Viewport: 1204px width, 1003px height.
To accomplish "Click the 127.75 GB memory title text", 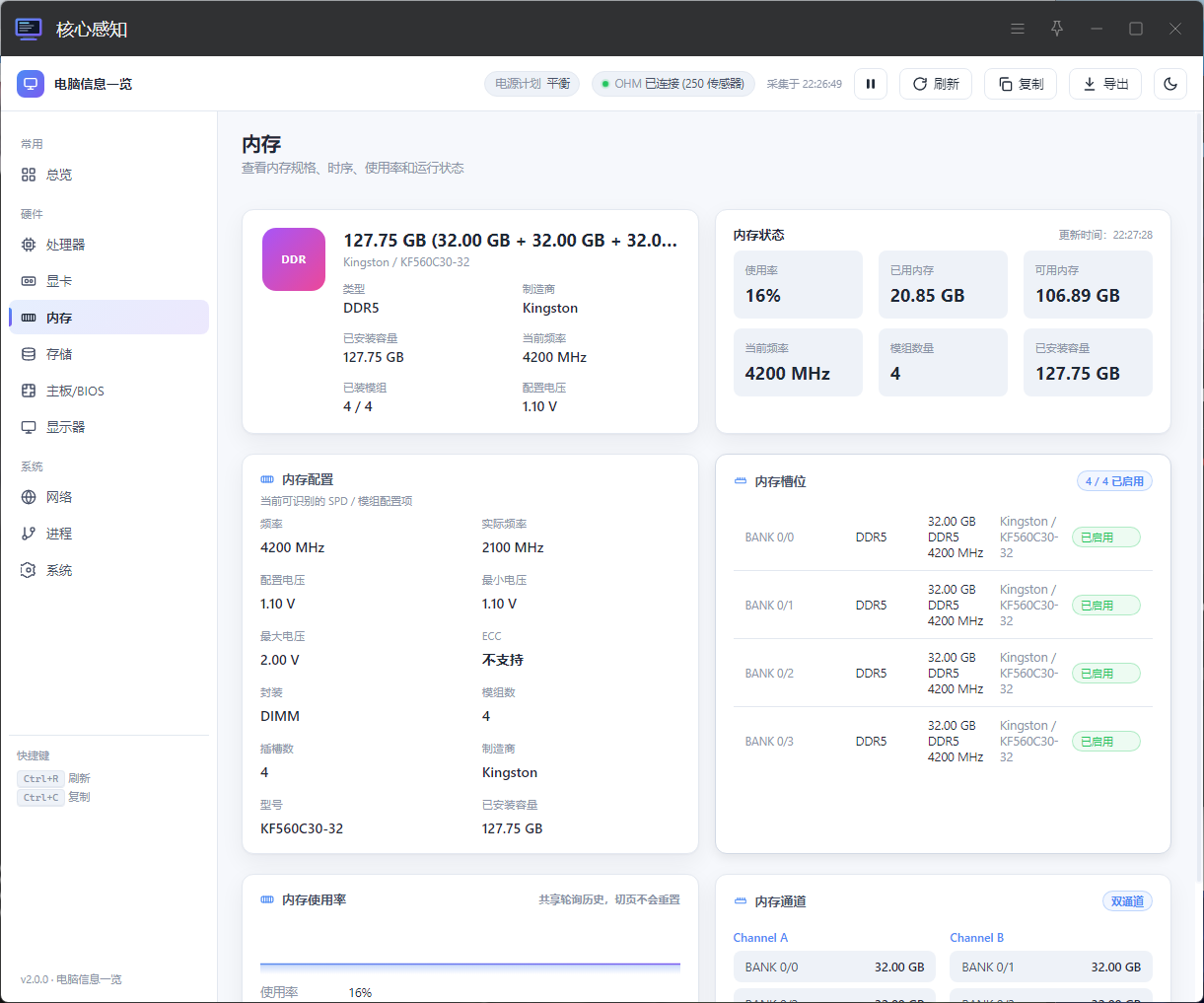I will pyautogui.click(x=510, y=240).
